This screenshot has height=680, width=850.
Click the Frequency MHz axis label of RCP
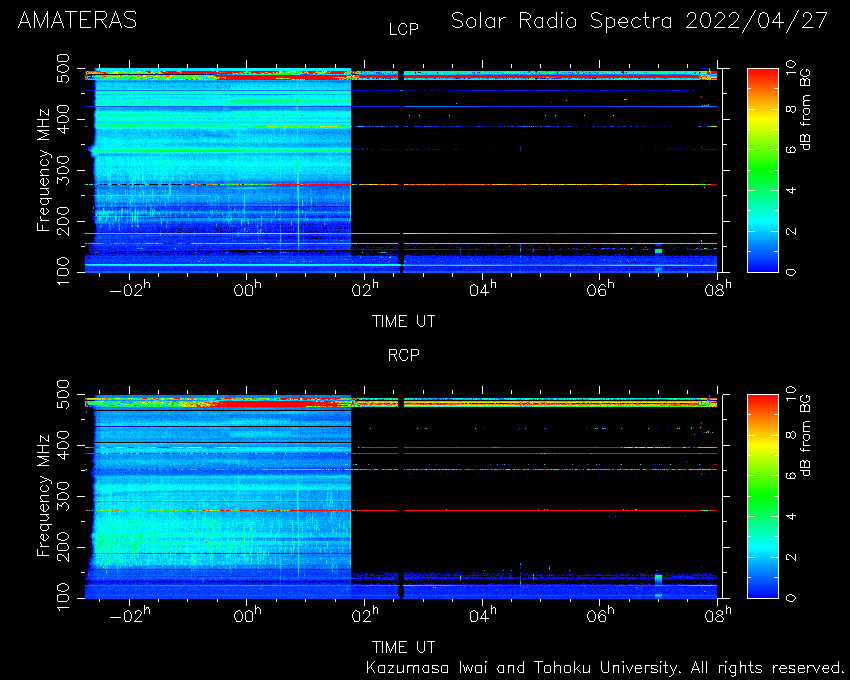click(43, 496)
